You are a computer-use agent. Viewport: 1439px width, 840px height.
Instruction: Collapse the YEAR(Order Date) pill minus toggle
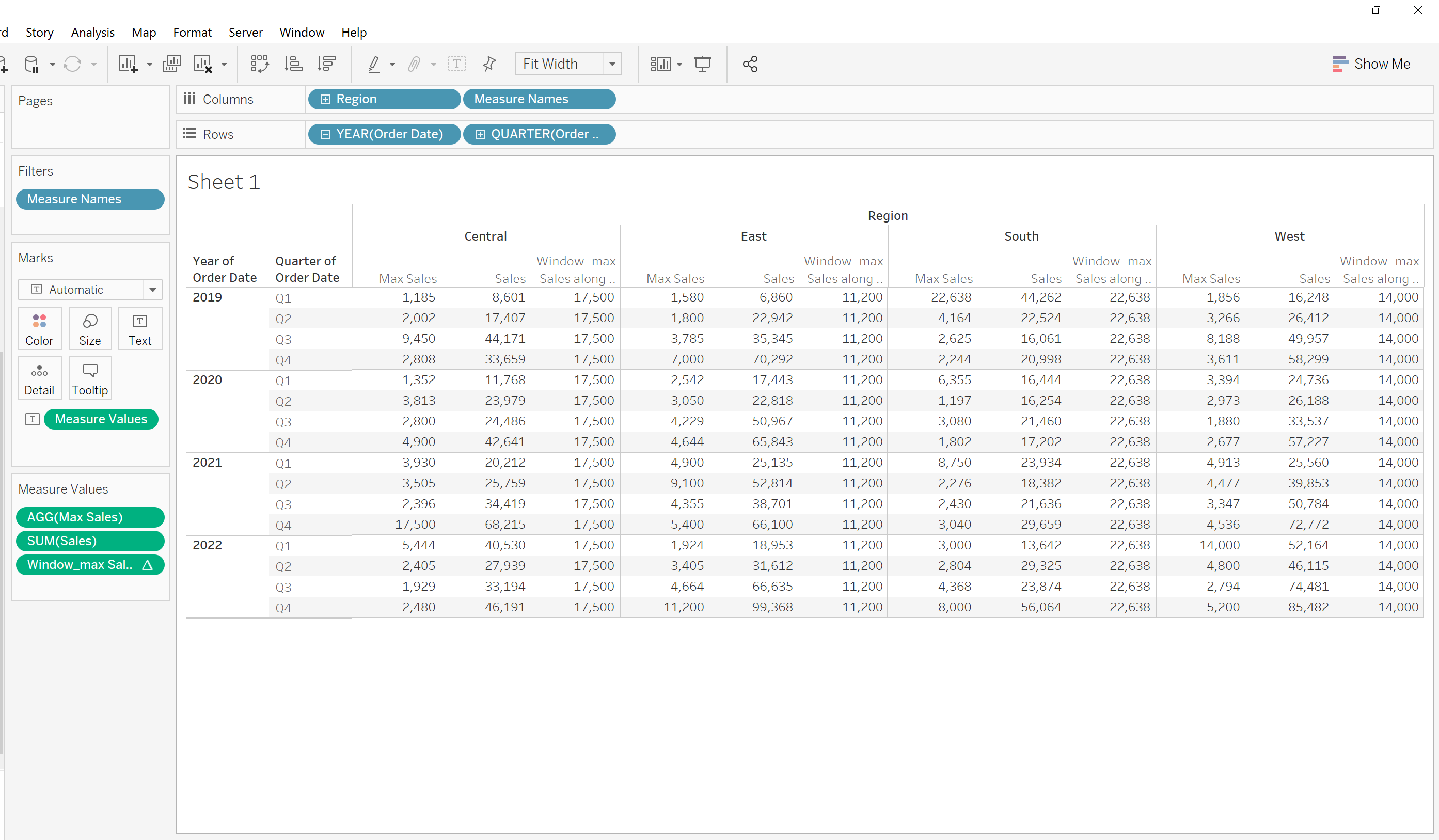click(x=325, y=134)
